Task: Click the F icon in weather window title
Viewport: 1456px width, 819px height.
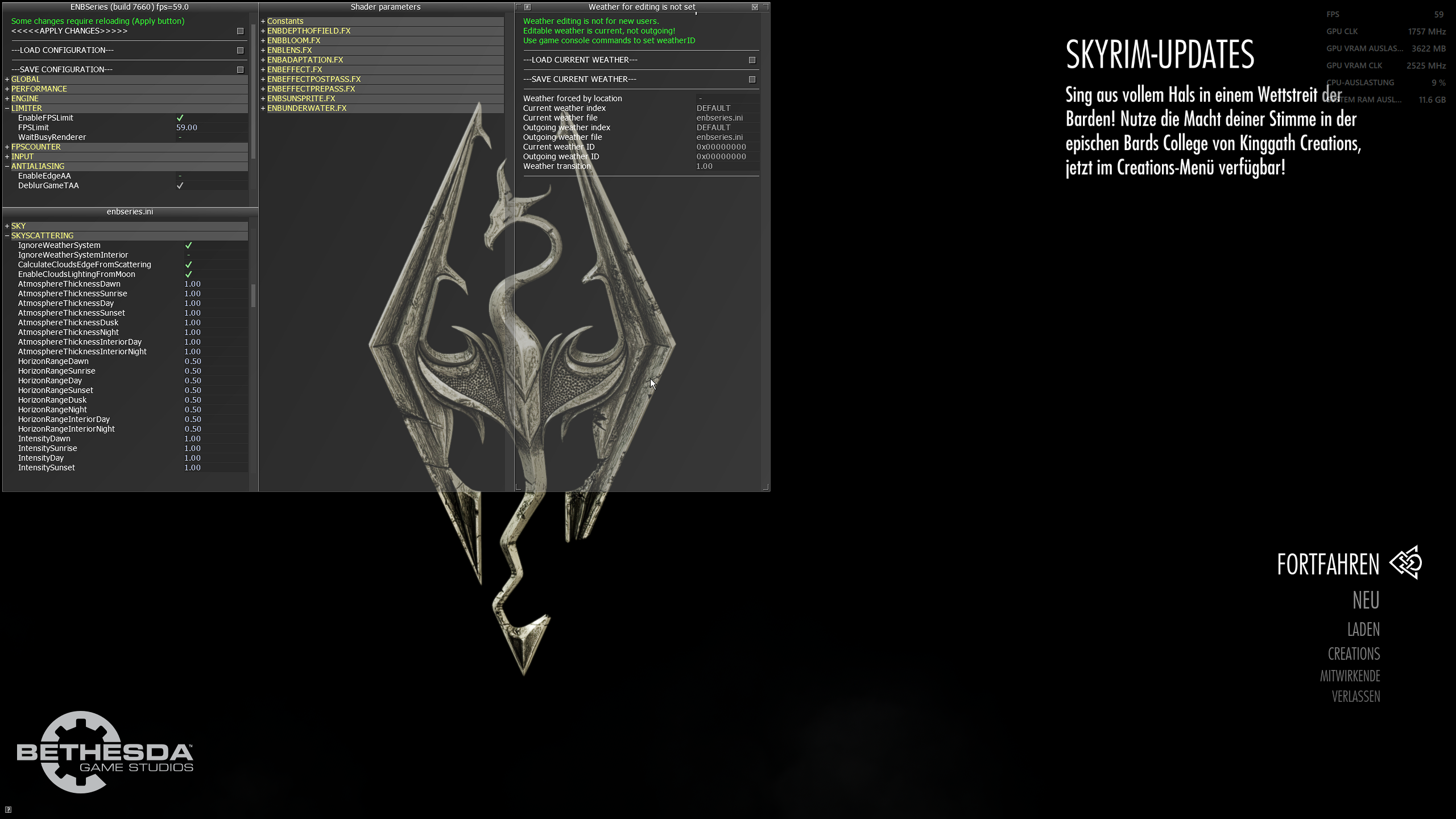Action: pos(527,7)
